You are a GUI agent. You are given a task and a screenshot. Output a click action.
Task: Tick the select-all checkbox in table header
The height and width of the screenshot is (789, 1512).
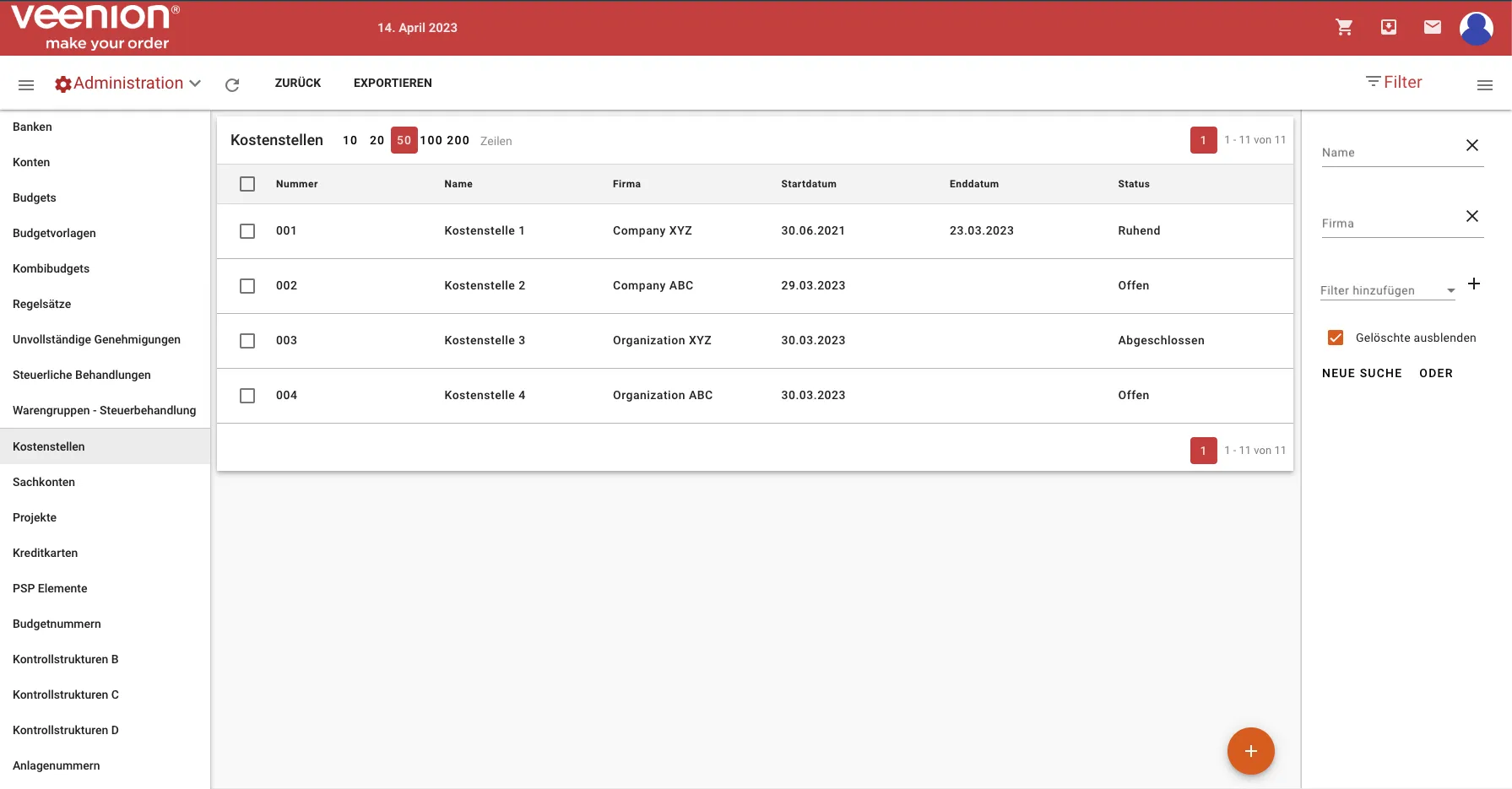click(x=247, y=184)
